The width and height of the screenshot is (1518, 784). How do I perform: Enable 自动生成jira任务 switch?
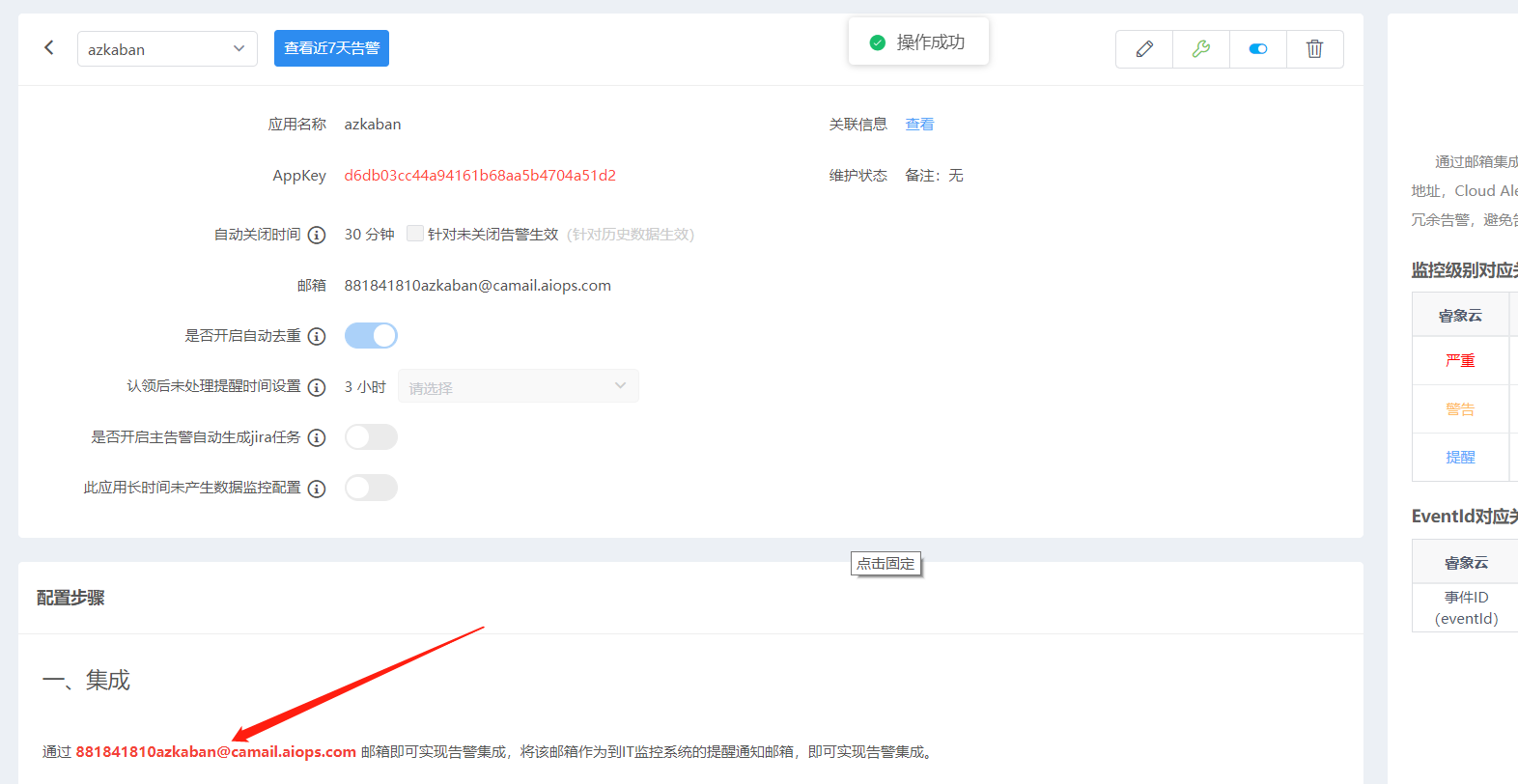371,436
